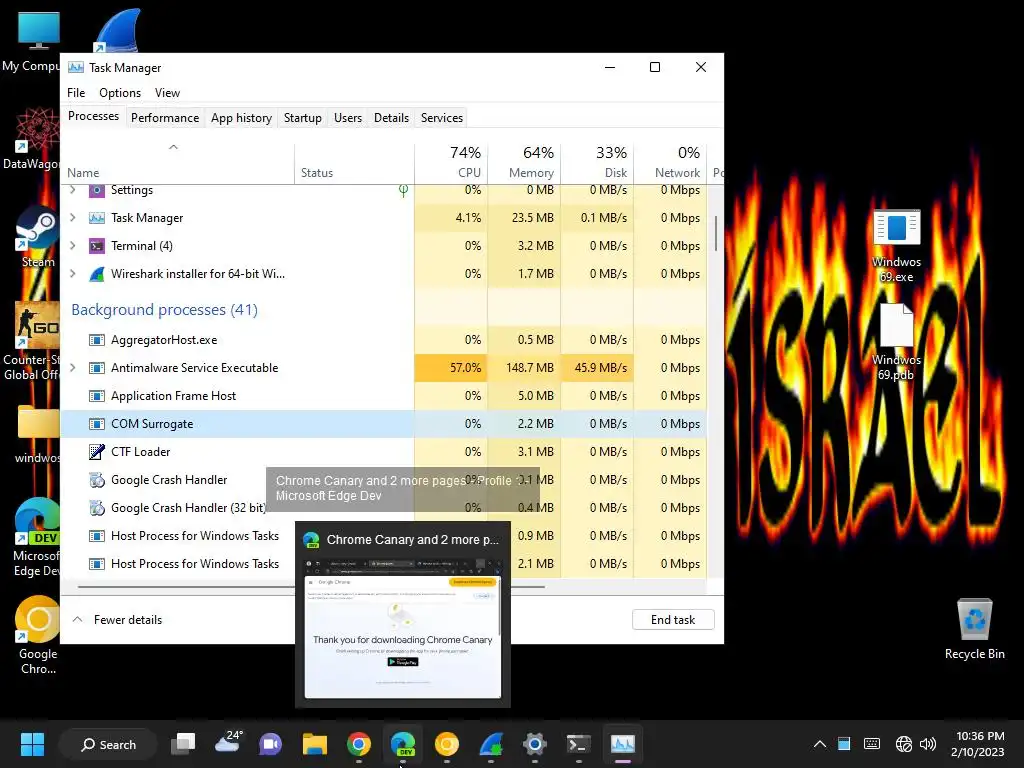Screen dimensions: 1024x768
Task: Click the network globe tray icon
Action: [x=904, y=744]
